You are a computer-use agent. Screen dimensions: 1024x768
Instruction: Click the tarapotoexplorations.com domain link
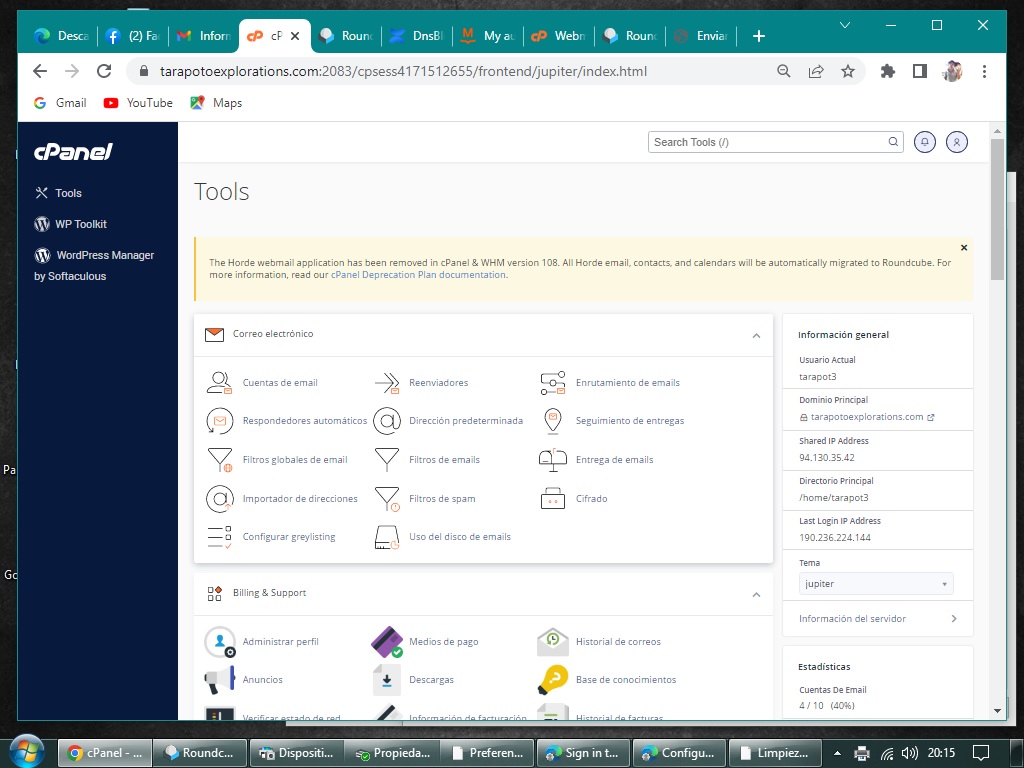tap(866, 417)
